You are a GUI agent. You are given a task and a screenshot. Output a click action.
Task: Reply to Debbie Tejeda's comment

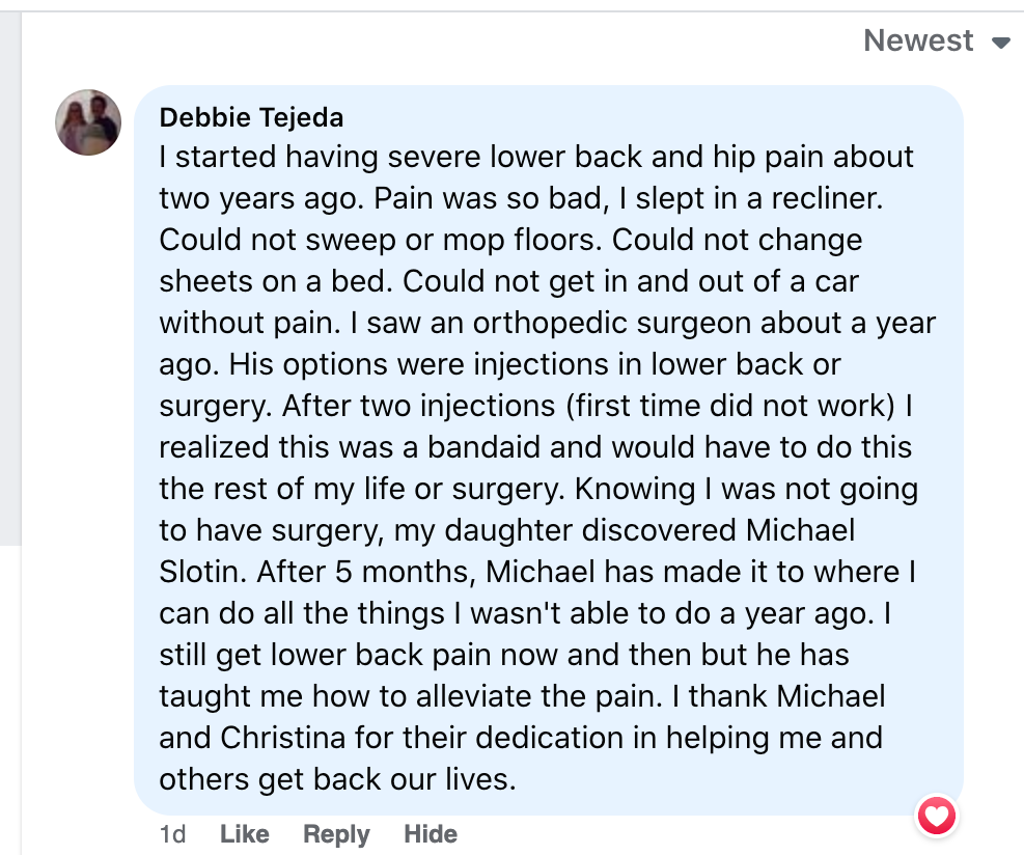(336, 834)
